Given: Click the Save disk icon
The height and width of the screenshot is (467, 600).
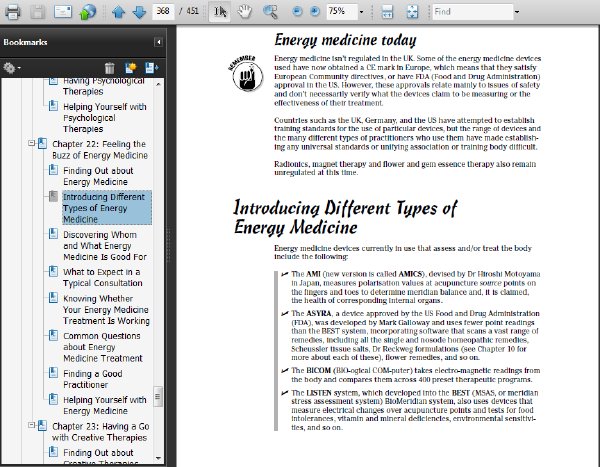Looking at the screenshot, I should click(x=38, y=11).
